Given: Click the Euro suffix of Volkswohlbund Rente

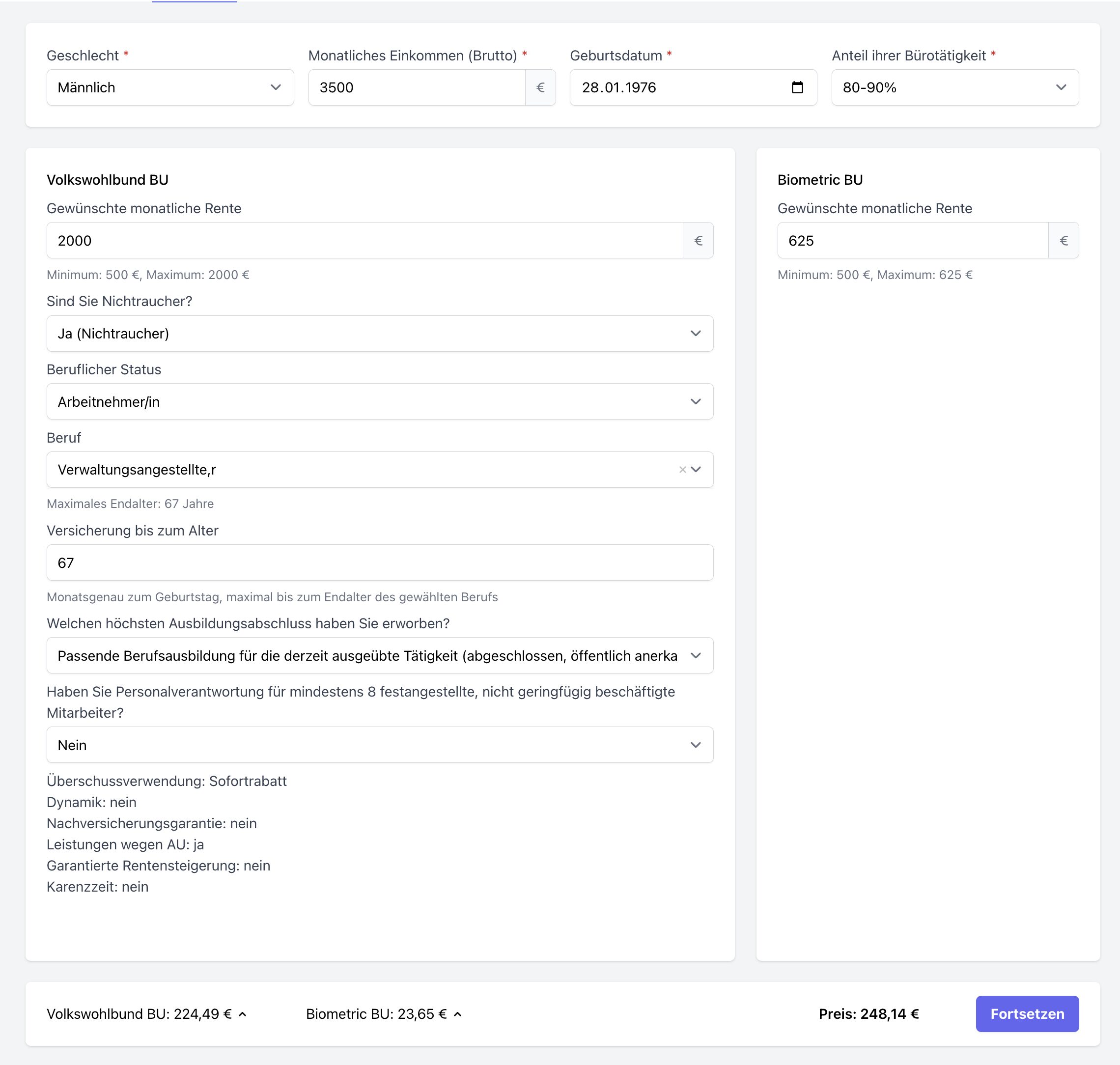Looking at the screenshot, I should pos(698,240).
